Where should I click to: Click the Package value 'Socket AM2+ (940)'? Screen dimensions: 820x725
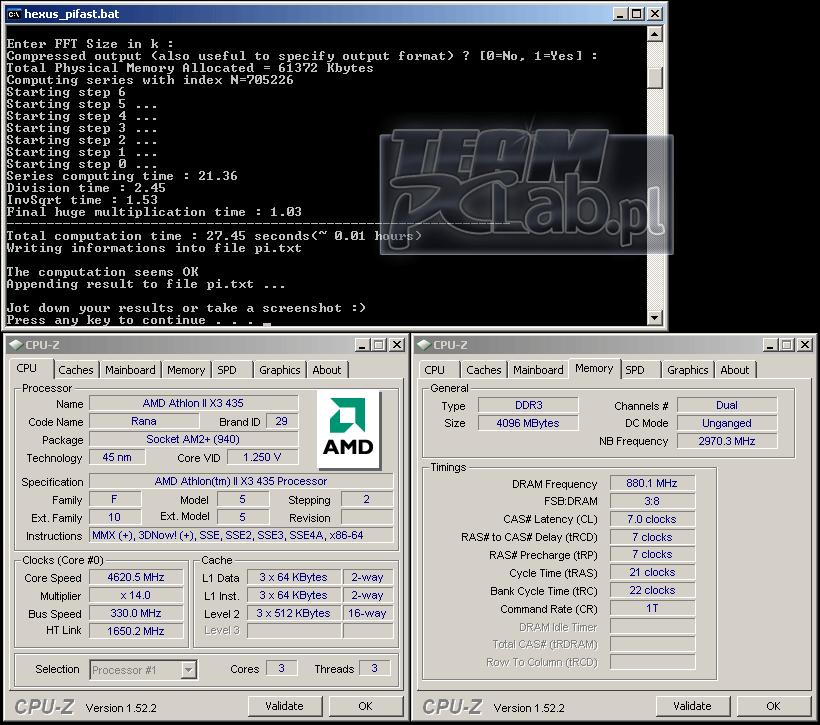pyautogui.click(x=193, y=439)
